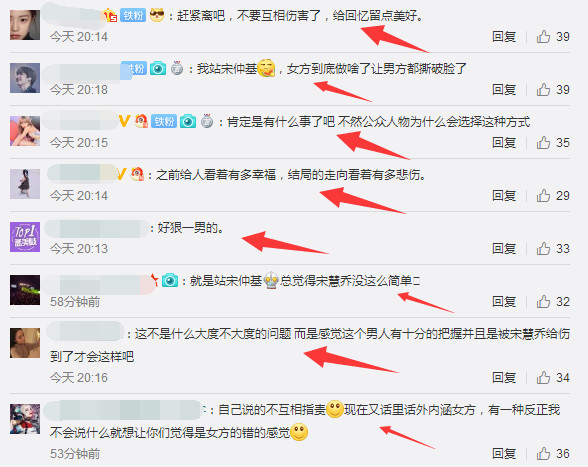This screenshot has width=588, height=467.
Task: Click thumbs-up on the 今天 20:18 comment
Action: coord(543,89)
